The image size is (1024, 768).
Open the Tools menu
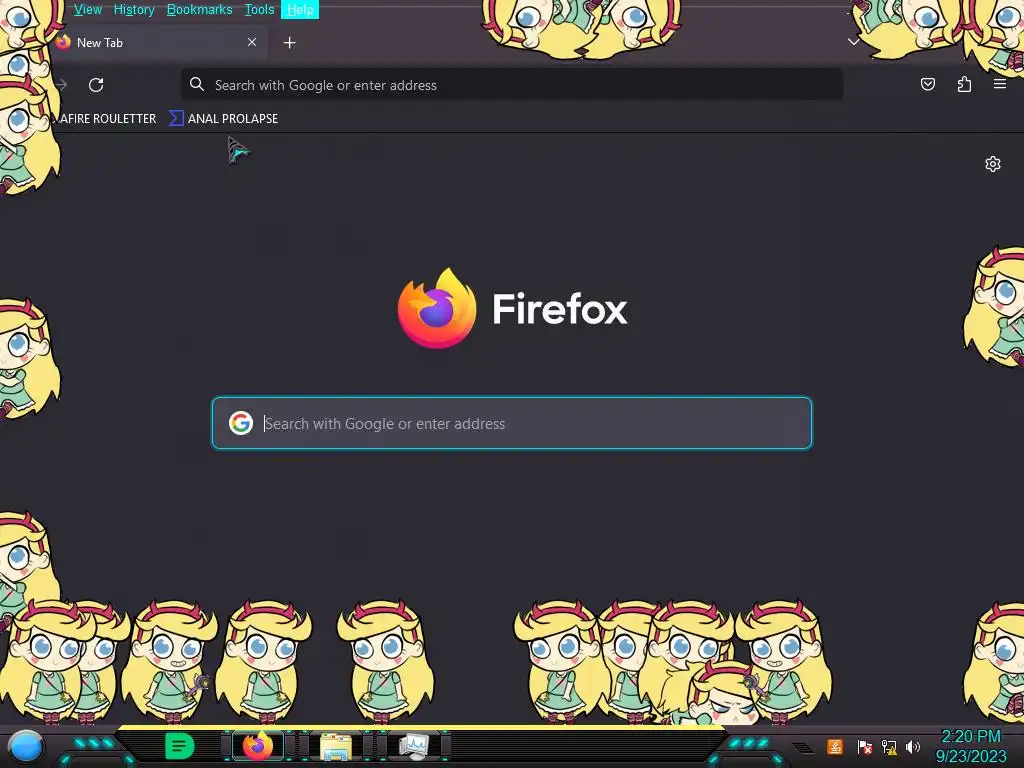click(x=259, y=10)
